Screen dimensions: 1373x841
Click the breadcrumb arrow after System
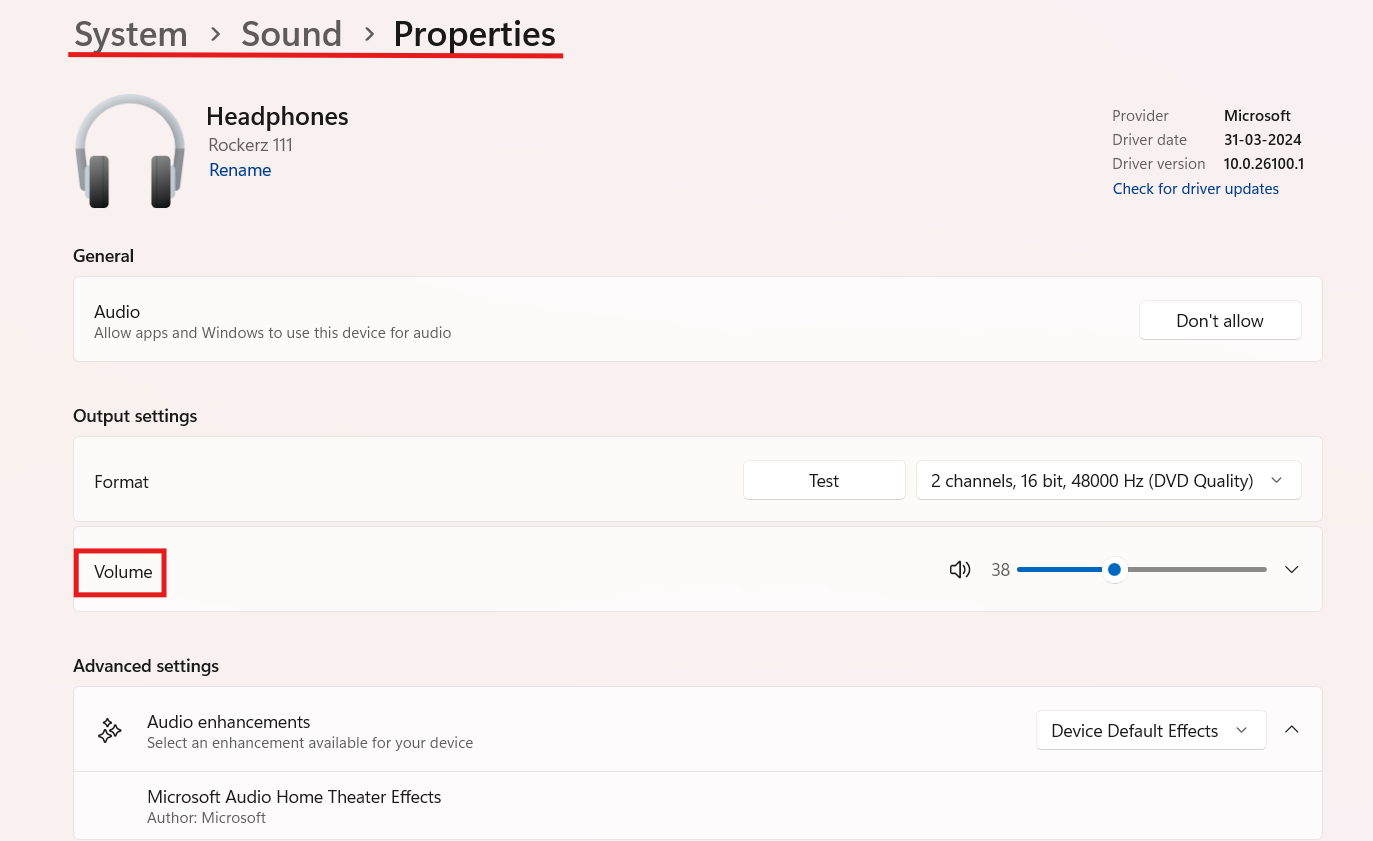[x=214, y=35]
